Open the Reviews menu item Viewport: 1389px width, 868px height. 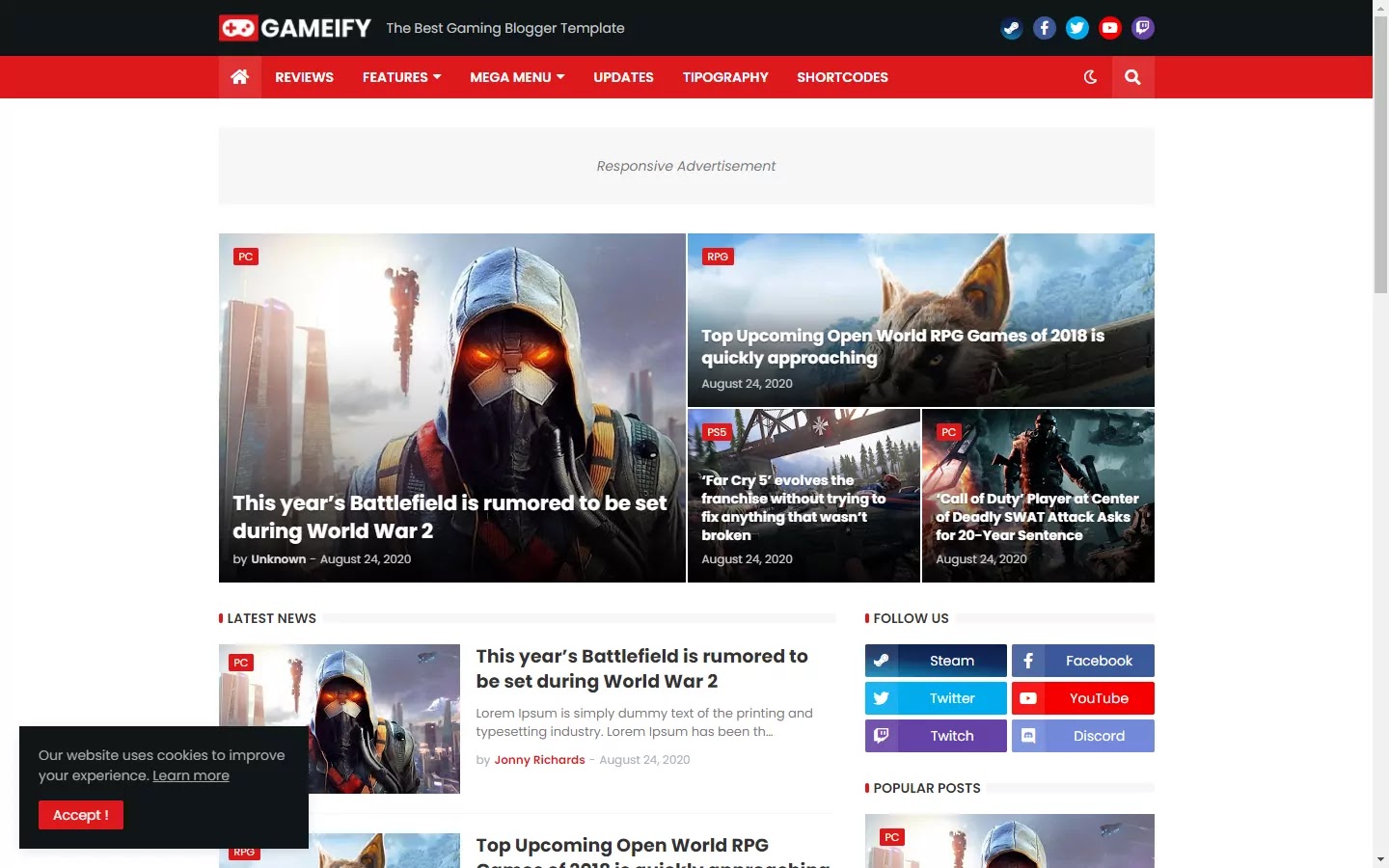(304, 77)
